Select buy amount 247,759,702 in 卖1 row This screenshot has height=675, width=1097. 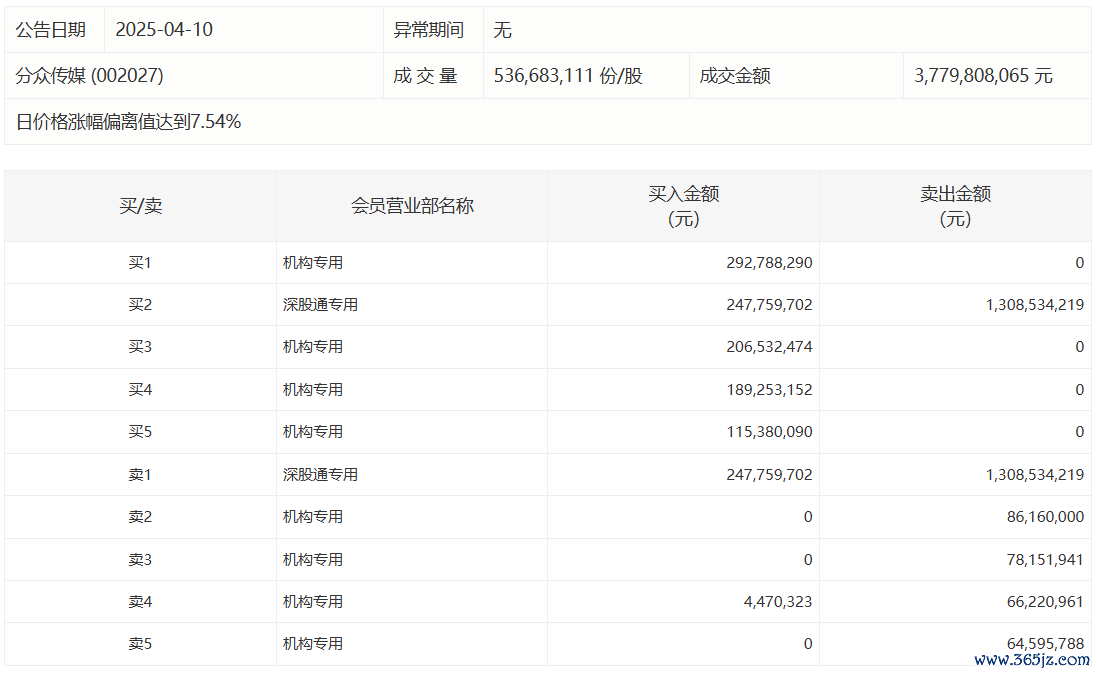click(x=769, y=474)
